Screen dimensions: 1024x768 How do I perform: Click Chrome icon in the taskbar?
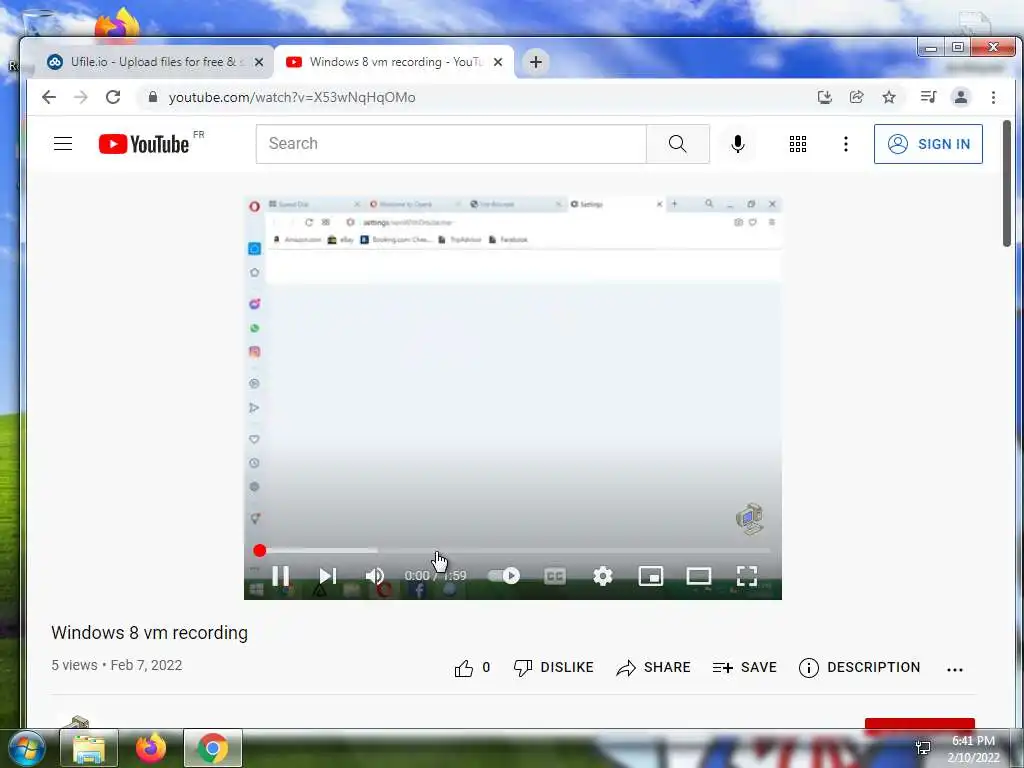pos(213,748)
